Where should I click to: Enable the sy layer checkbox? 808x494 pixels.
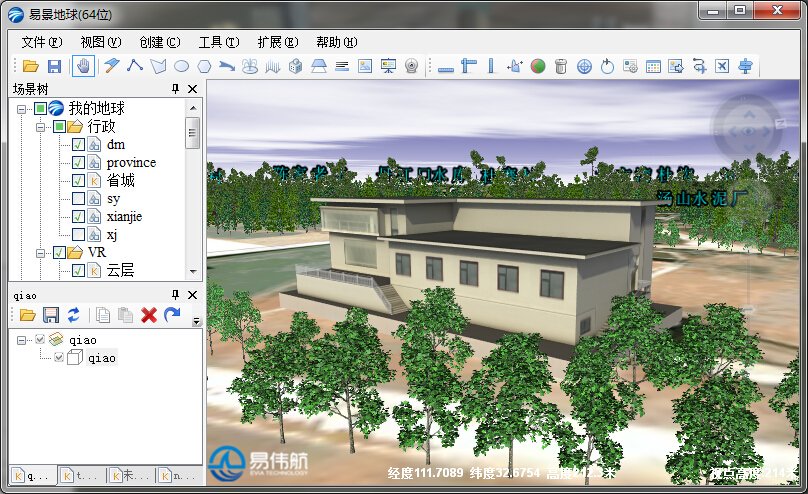[x=78, y=198]
